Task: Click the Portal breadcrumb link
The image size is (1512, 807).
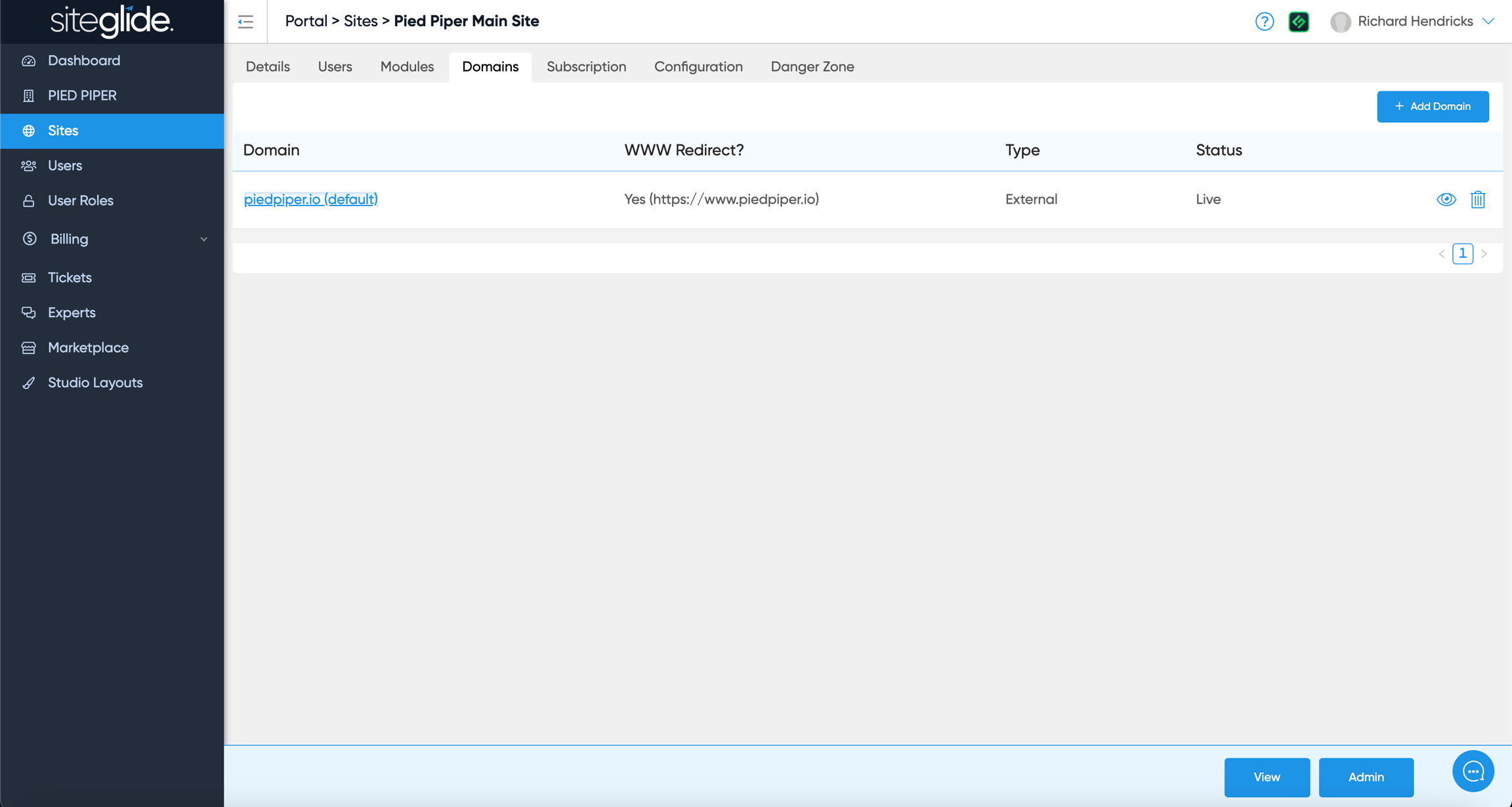Action: [306, 21]
